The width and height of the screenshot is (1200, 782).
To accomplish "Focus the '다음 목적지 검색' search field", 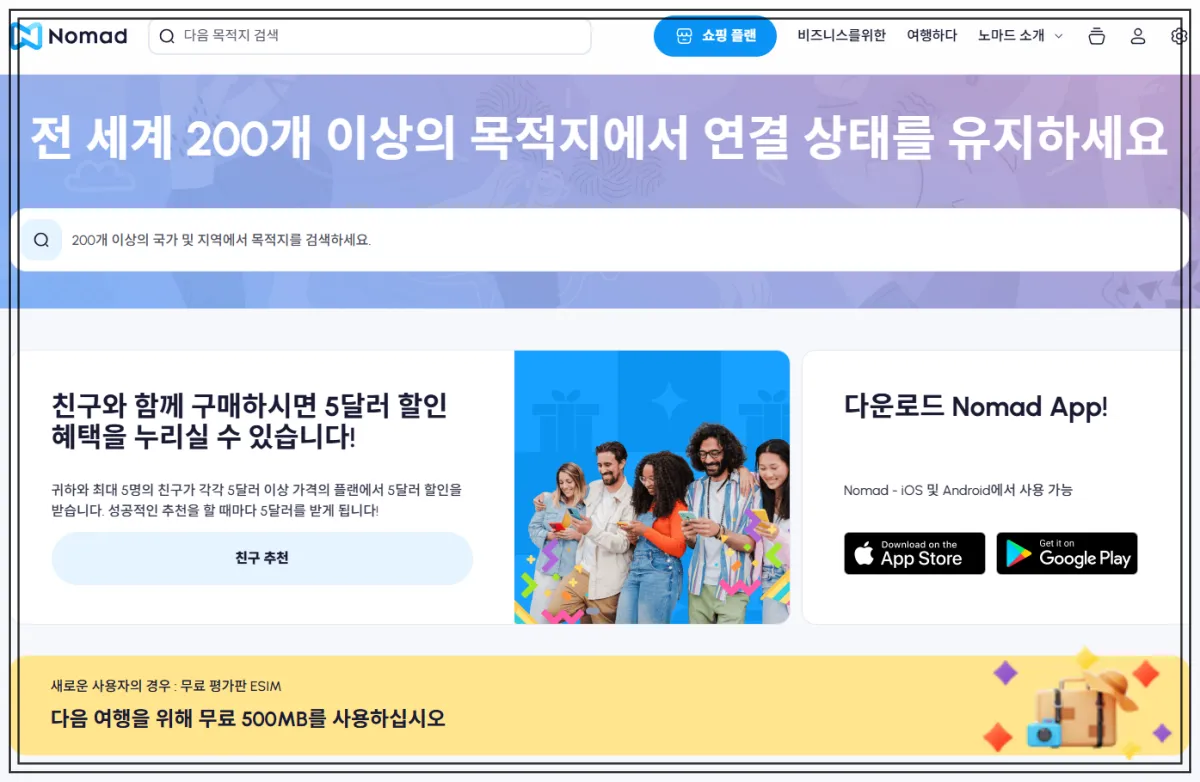I will tap(370, 36).
